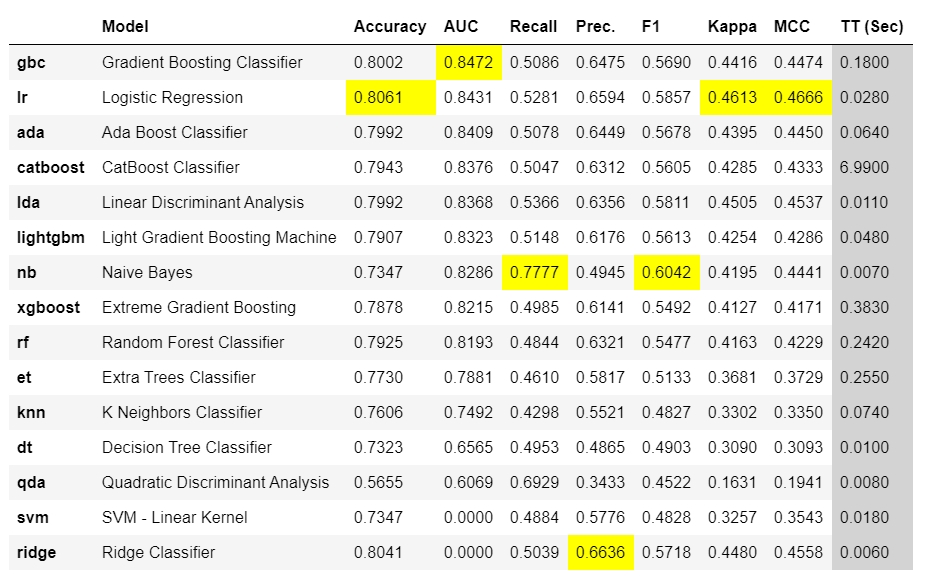Click CatBoost training time 6.9900
The image size is (929, 578).
point(864,167)
